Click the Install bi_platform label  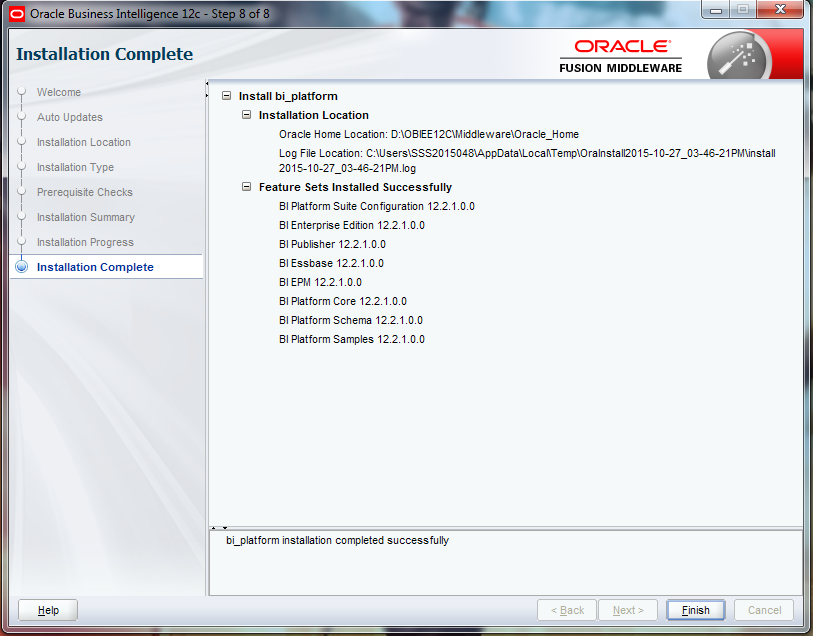(288, 96)
